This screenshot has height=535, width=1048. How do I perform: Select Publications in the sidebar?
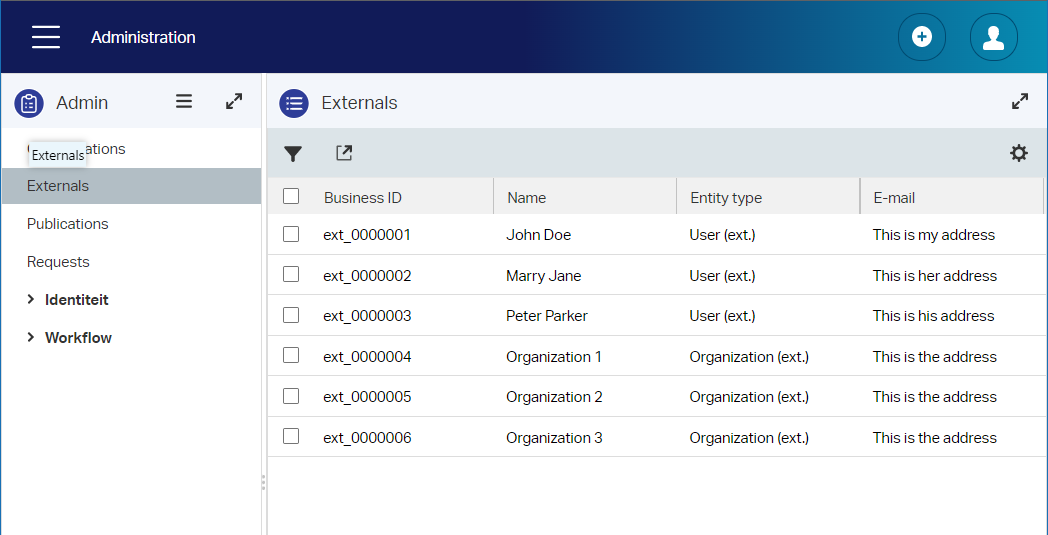point(68,224)
